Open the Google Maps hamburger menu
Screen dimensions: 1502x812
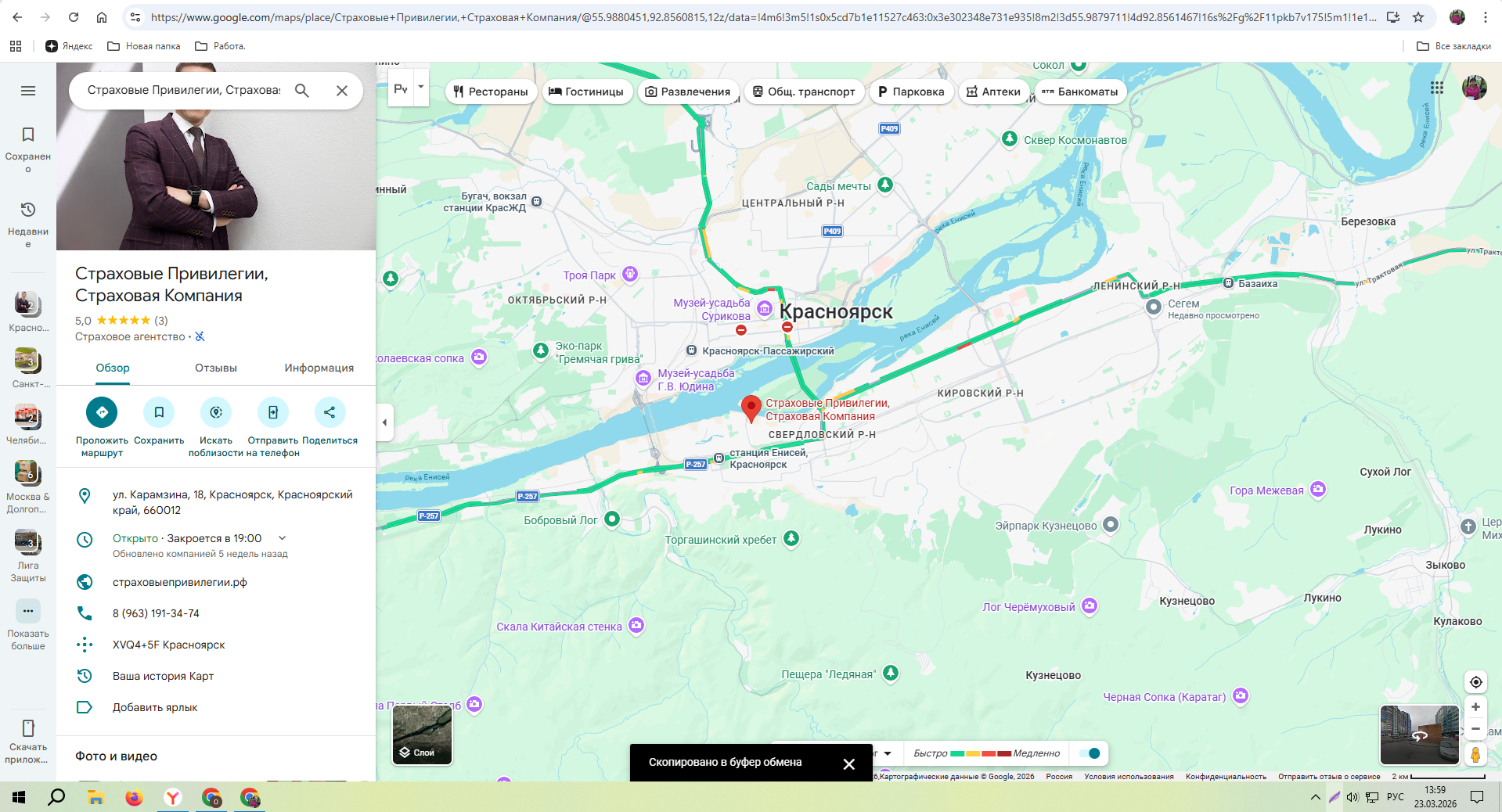[28, 91]
